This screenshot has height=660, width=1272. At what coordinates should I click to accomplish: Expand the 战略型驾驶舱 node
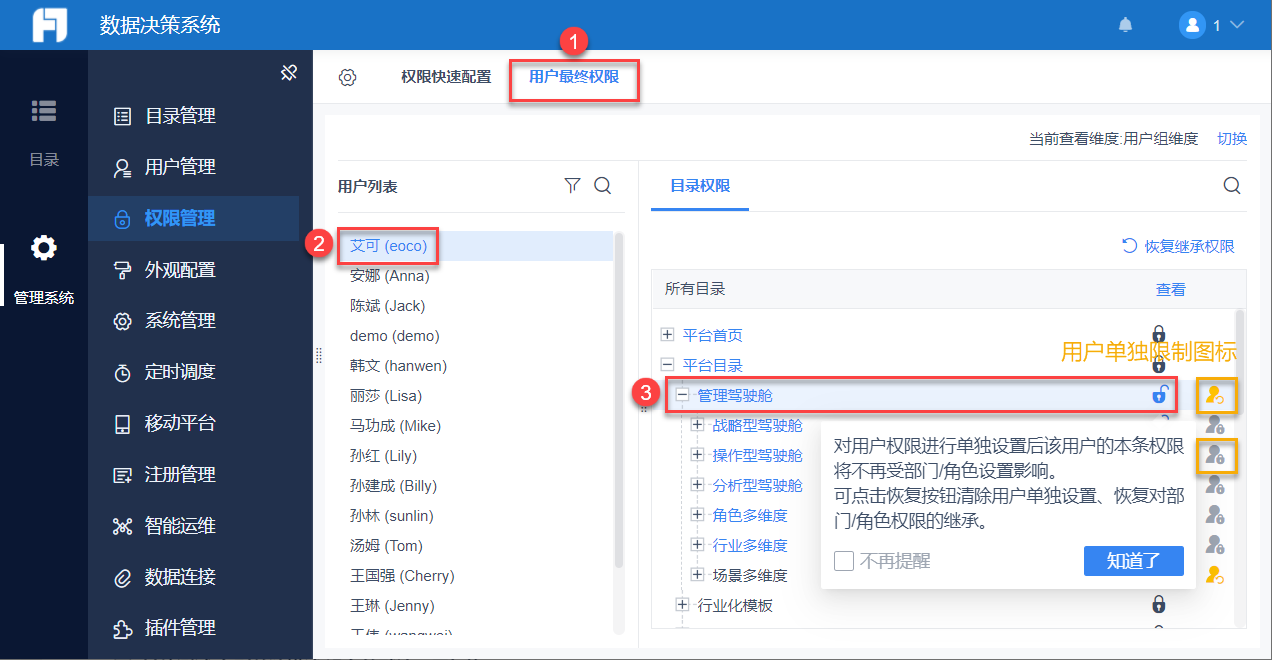[x=698, y=424]
